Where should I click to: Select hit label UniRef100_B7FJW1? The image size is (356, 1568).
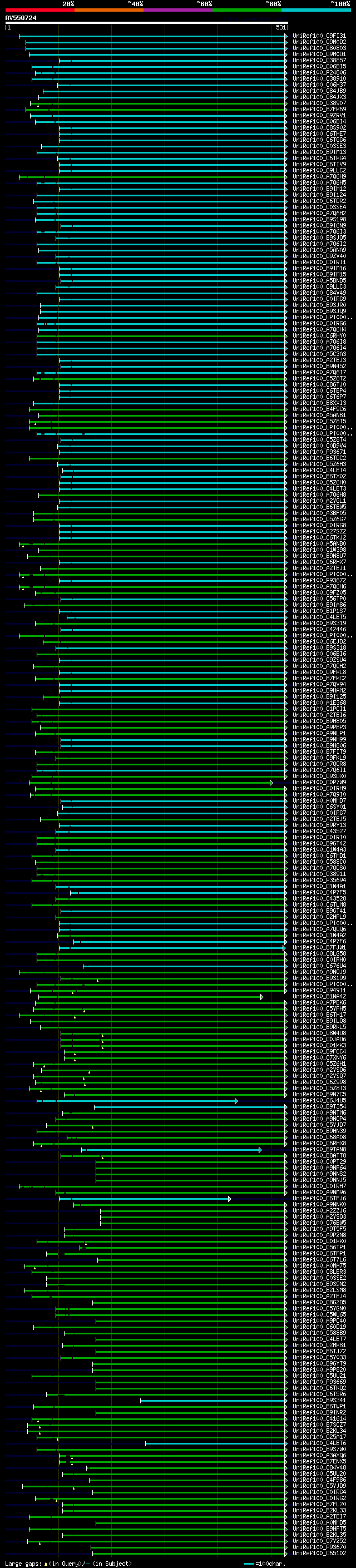click(319, 948)
